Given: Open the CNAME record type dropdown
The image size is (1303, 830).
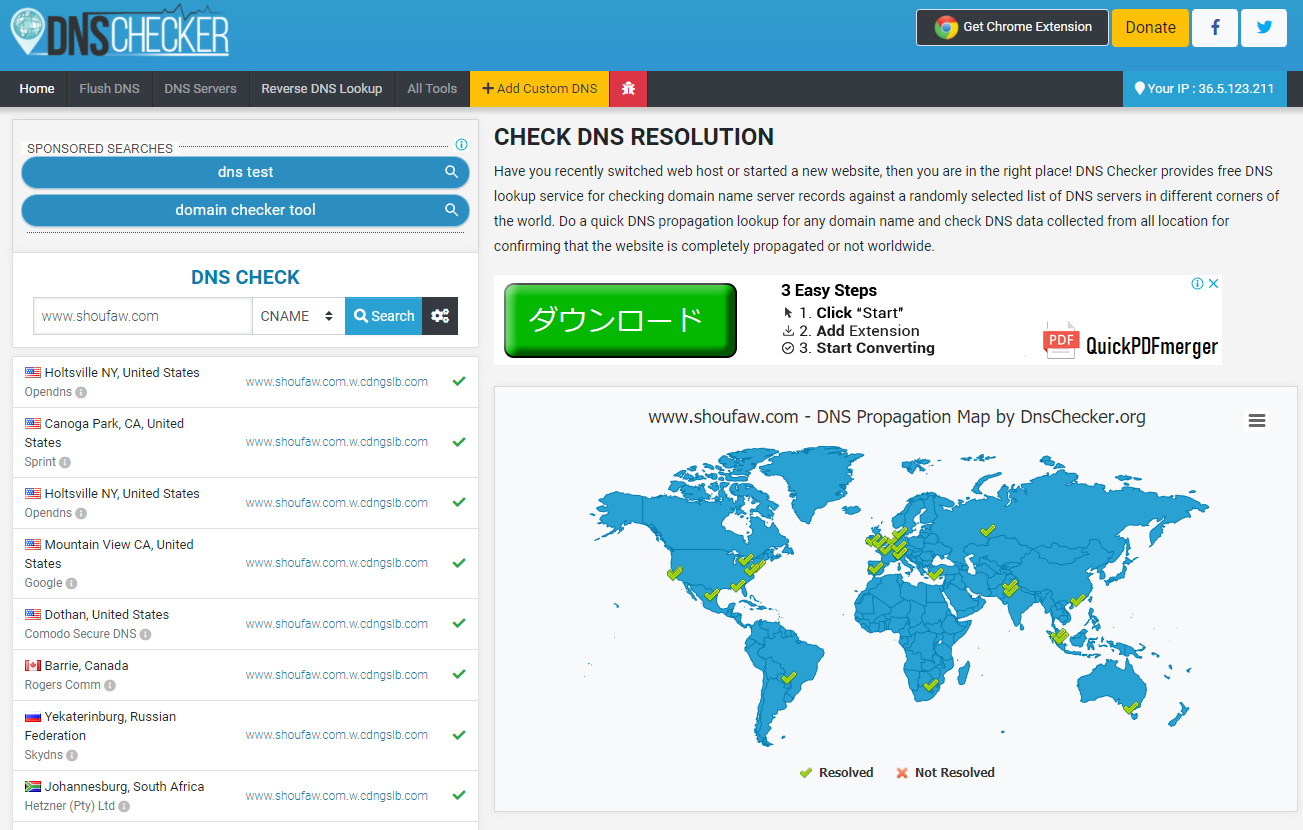Looking at the screenshot, I should pos(298,316).
